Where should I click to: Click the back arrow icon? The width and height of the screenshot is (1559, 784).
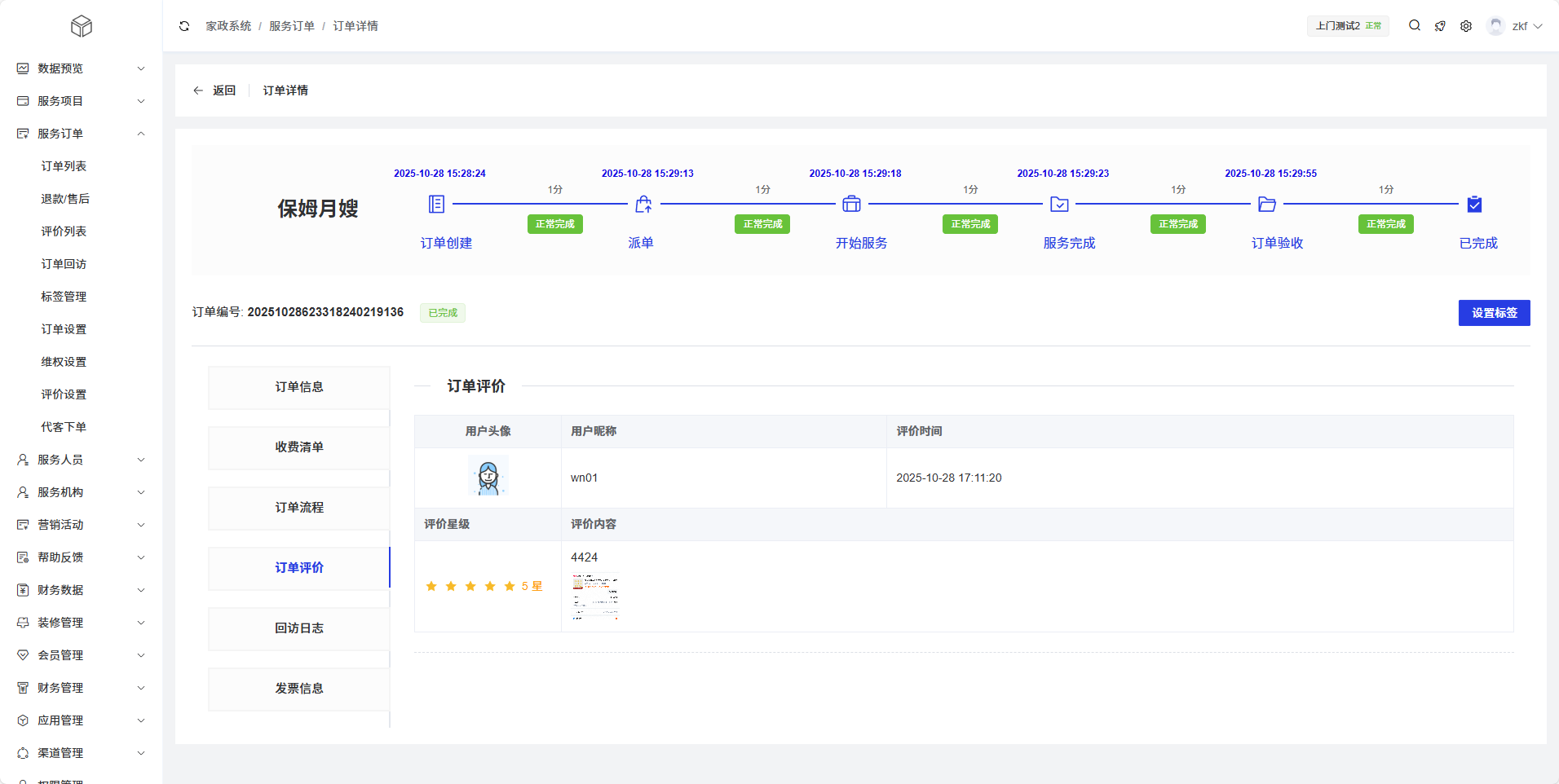coord(198,90)
